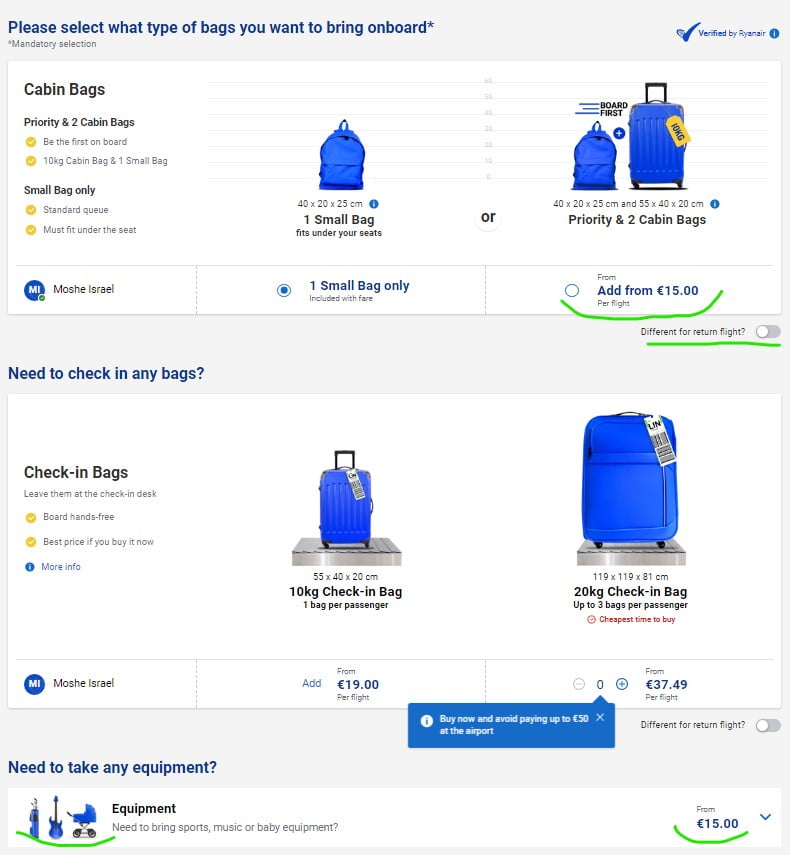Toggle different check-in bags for return flight
This screenshot has width=790, height=855.
tap(768, 725)
